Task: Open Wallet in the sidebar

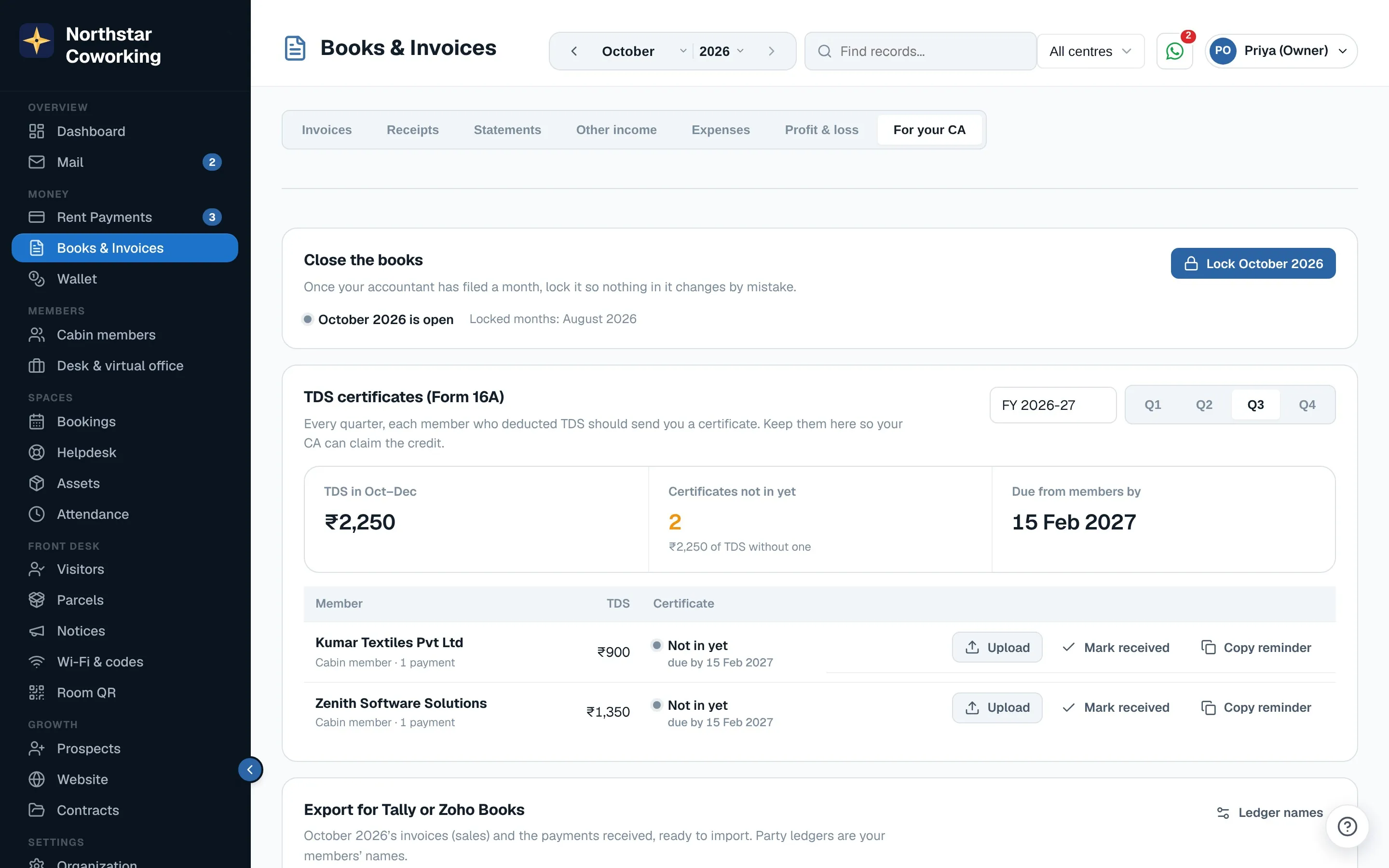Action: point(124,279)
